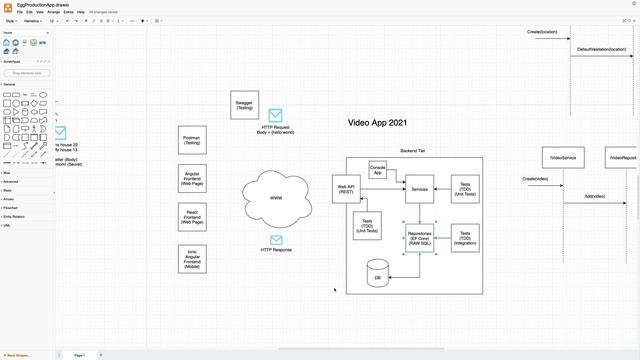The height and width of the screenshot is (360, 640).
Task: Select the DB cylinder in Backend Tier
Action: [378, 273]
